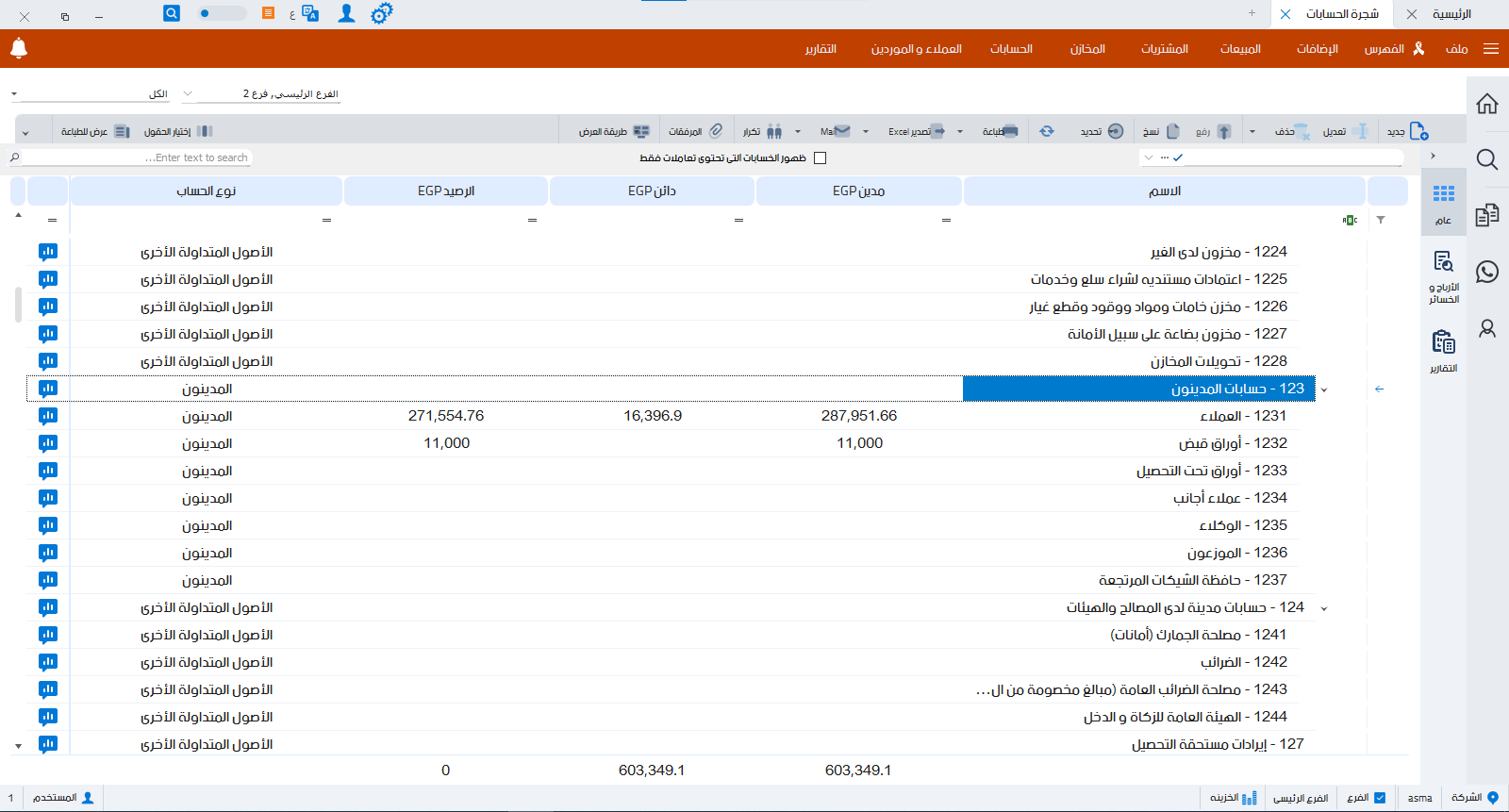Open the chart icon for العملاء 1231 row
The height and width of the screenshot is (812, 1509).
point(48,416)
